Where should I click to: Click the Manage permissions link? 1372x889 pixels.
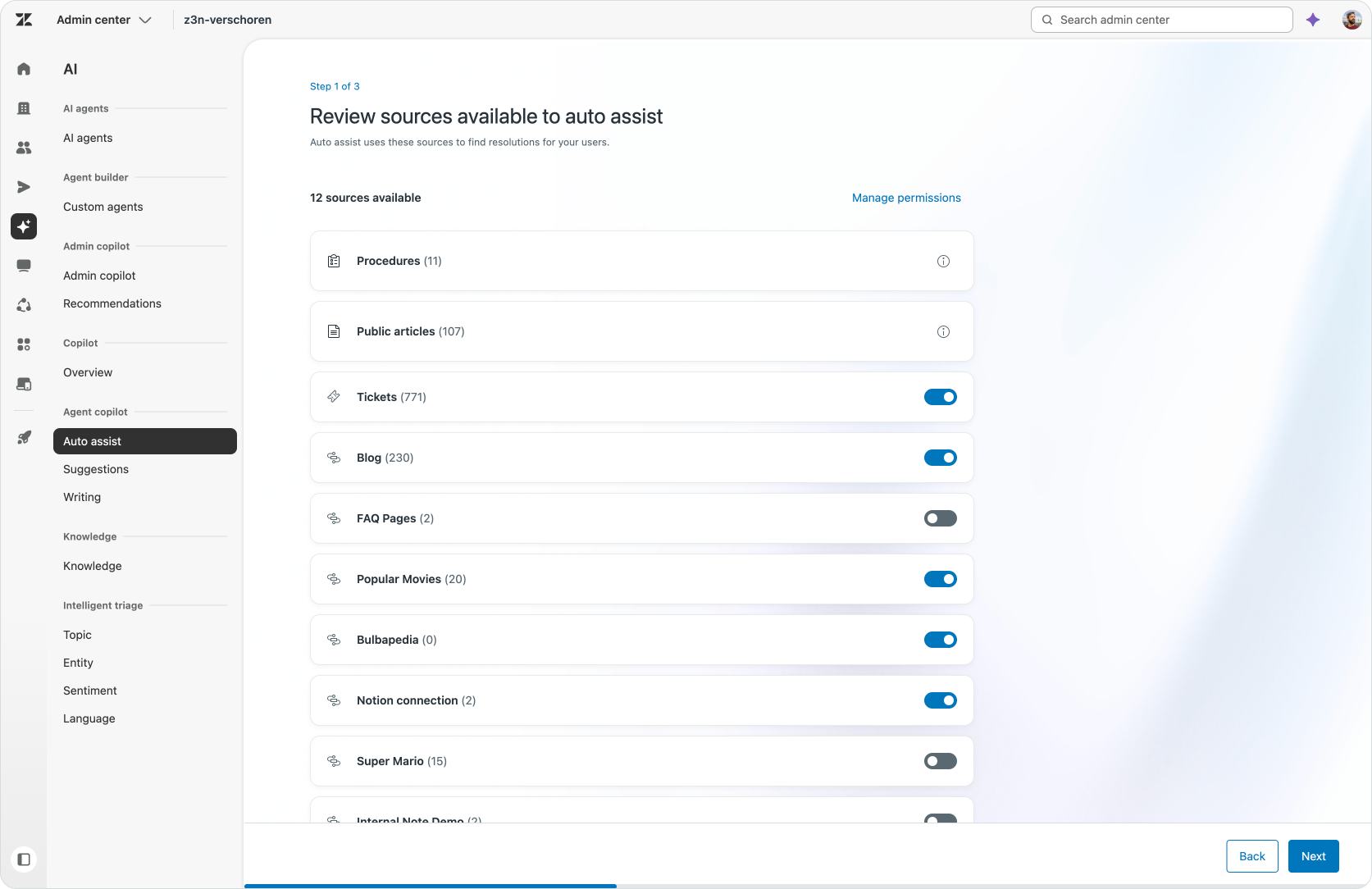point(906,198)
